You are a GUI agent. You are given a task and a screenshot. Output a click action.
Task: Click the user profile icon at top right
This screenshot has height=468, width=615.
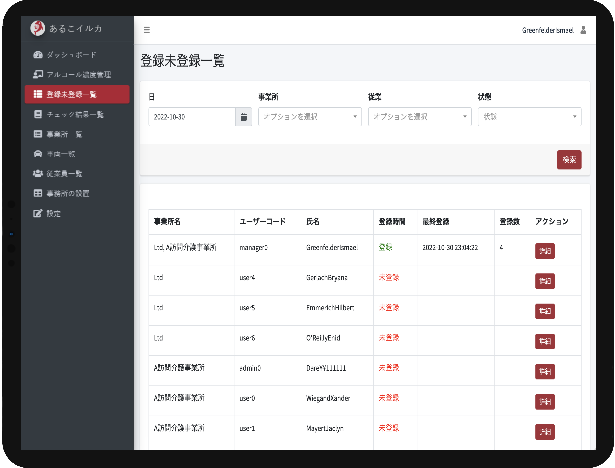click(x=583, y=30)
